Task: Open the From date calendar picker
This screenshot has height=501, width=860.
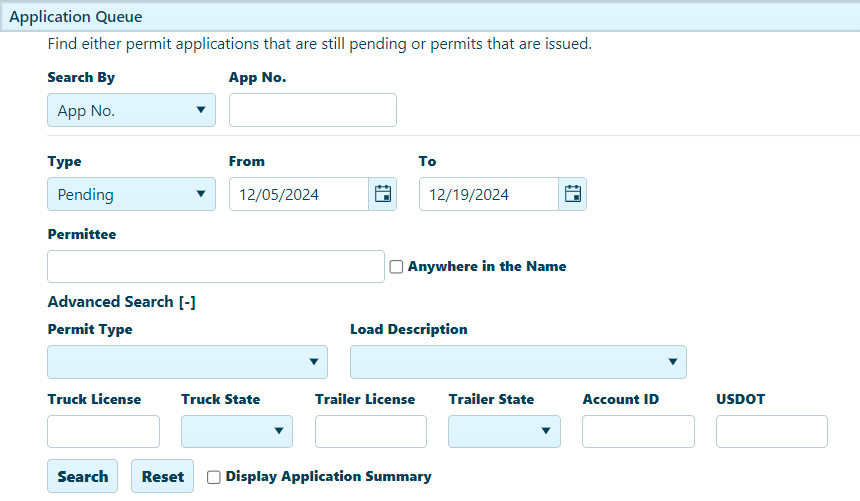Action: [x=383, y=195]
